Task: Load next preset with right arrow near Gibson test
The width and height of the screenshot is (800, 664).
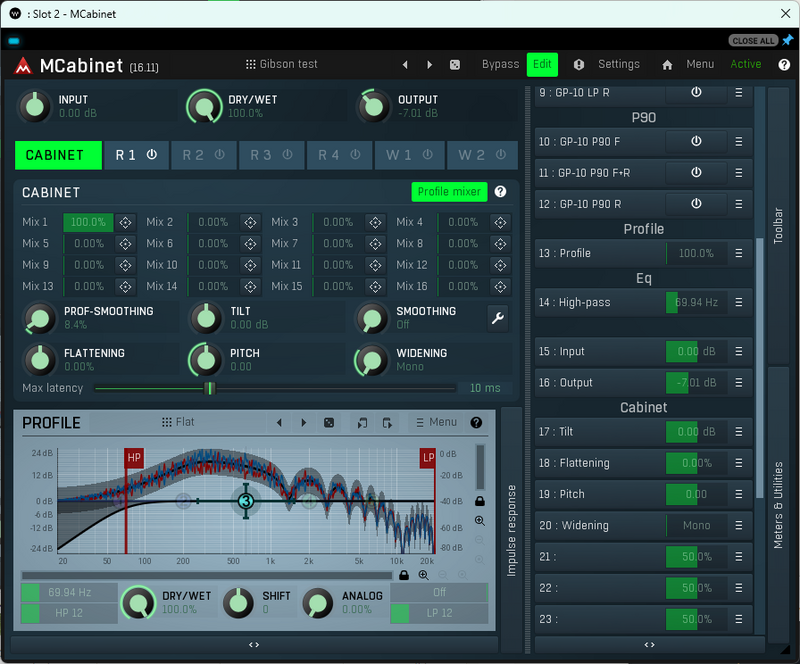Action: tap(429, 65)
